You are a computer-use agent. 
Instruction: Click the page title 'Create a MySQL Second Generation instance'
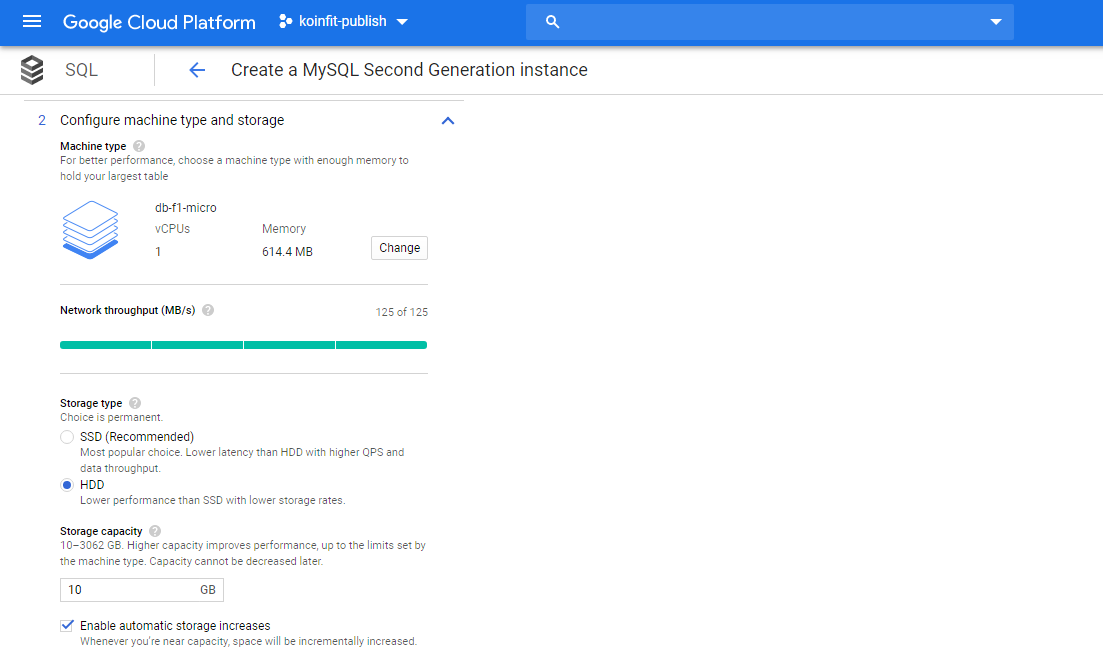tap(409, 70)
